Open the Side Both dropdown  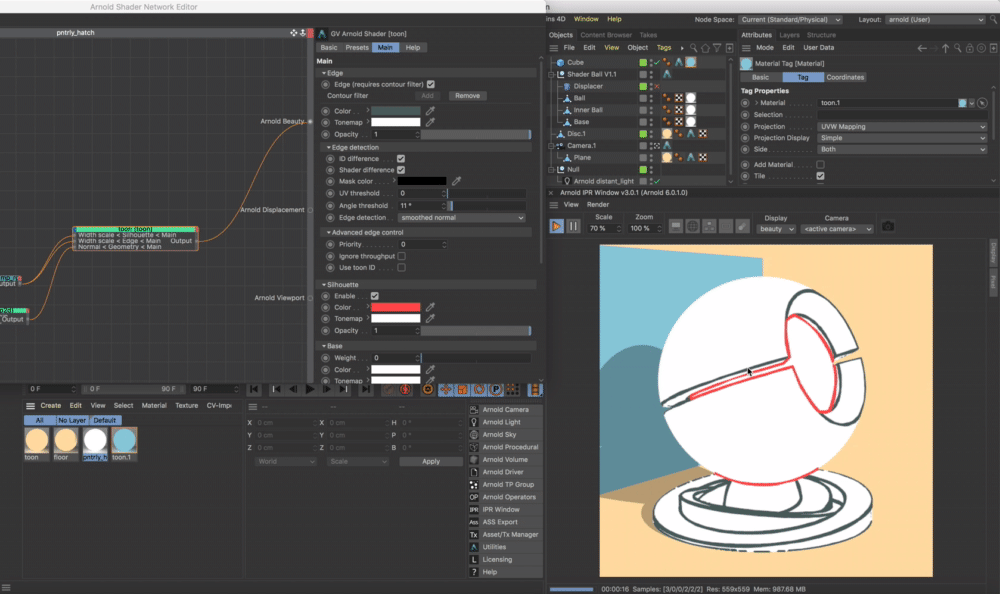click(x=902, y=149)
